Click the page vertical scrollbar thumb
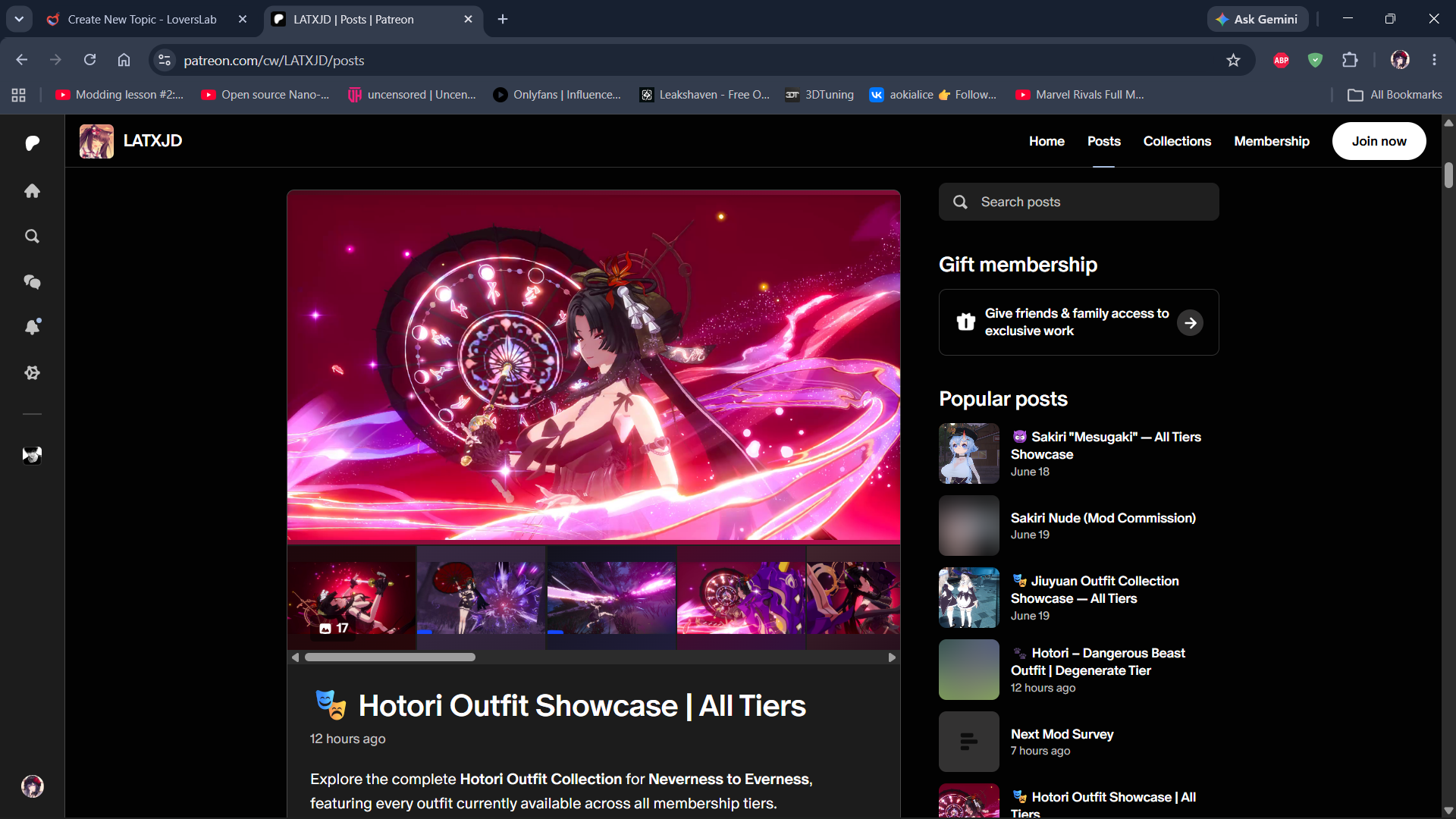The height and width of the screenshot is (819, 1456). [x=1448, y=175]
